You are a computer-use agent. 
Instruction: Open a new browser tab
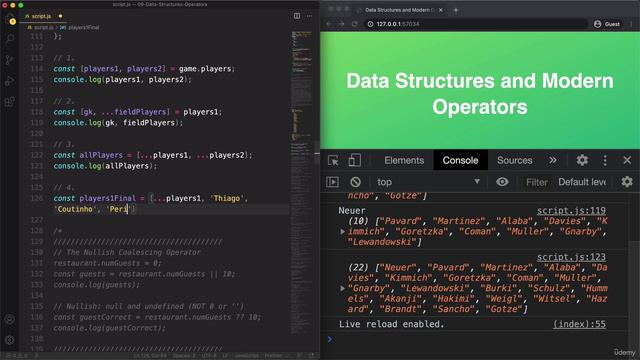pyautogui.click(x=456, y=10)
